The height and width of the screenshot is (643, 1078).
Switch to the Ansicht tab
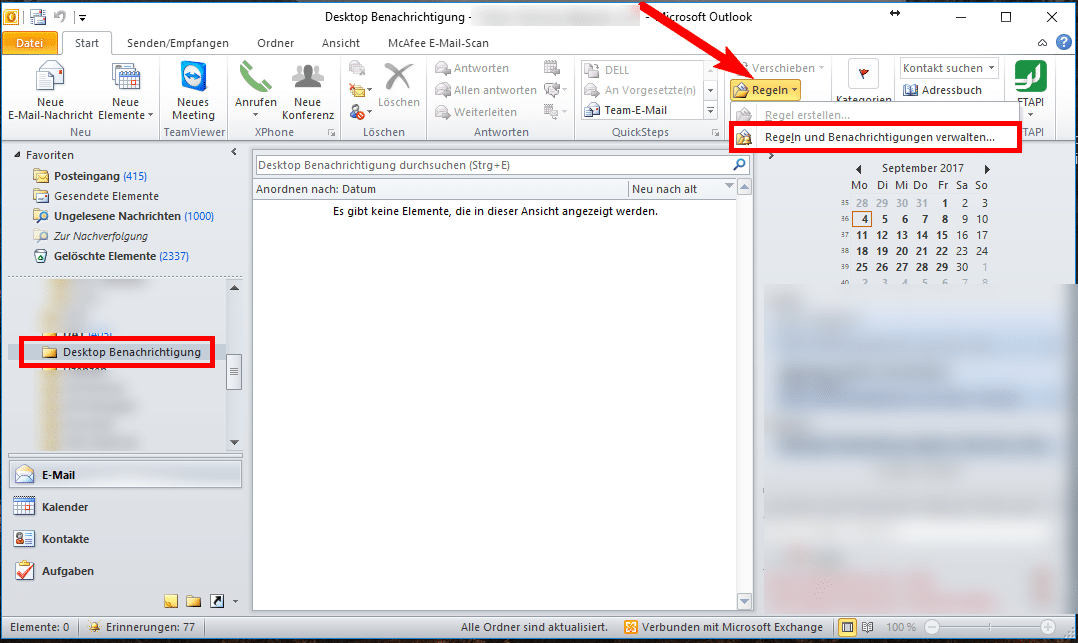coord(340,43)
